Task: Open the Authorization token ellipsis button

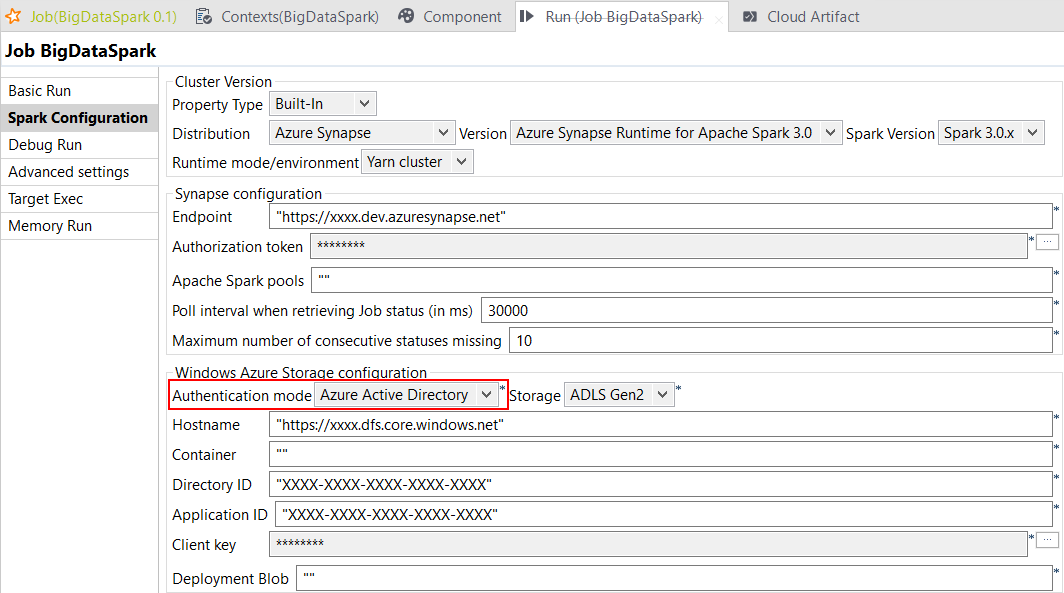Action: [x=1046, y=242]
